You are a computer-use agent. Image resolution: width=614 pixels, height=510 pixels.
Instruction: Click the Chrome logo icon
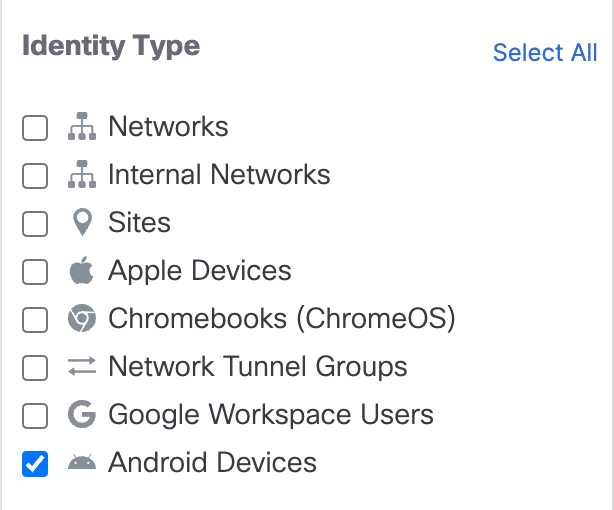click(x=82, y=319)
